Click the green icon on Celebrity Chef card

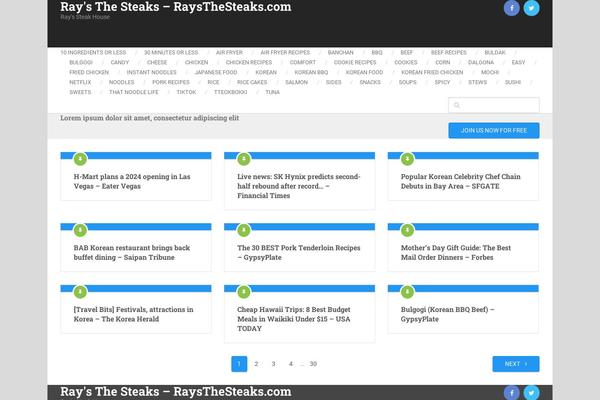pyautogui.click(x=407, y=159)
